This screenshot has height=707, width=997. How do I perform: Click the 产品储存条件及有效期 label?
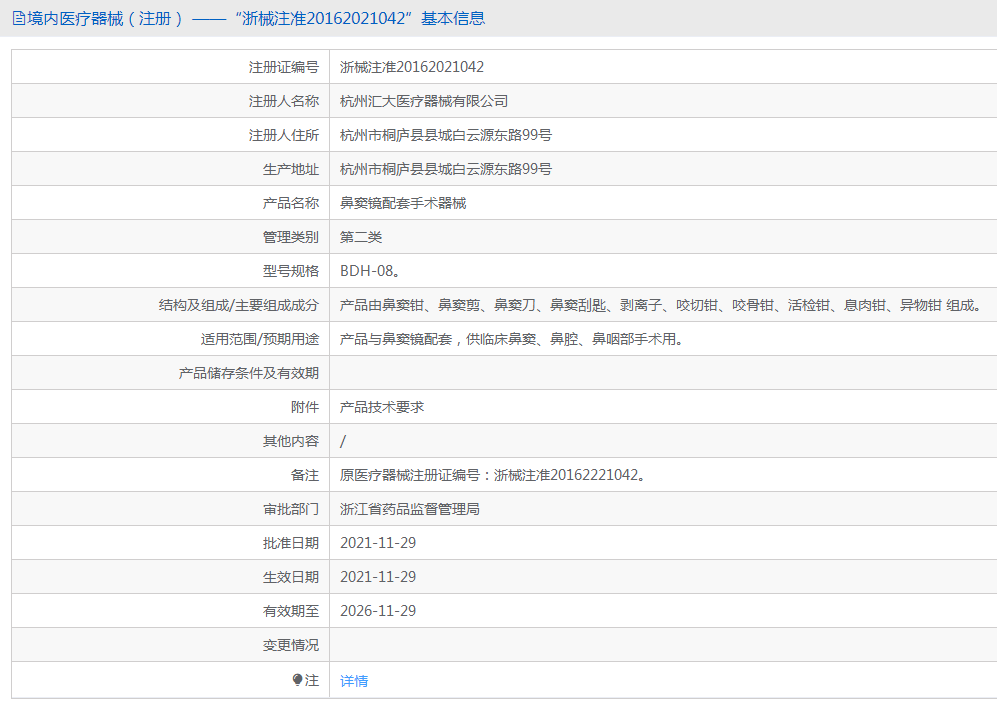tap(249, 373)
